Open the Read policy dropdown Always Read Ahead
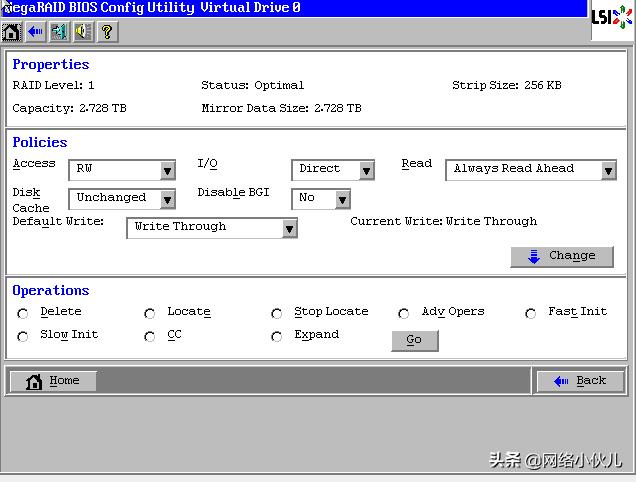 pos(531,170)
